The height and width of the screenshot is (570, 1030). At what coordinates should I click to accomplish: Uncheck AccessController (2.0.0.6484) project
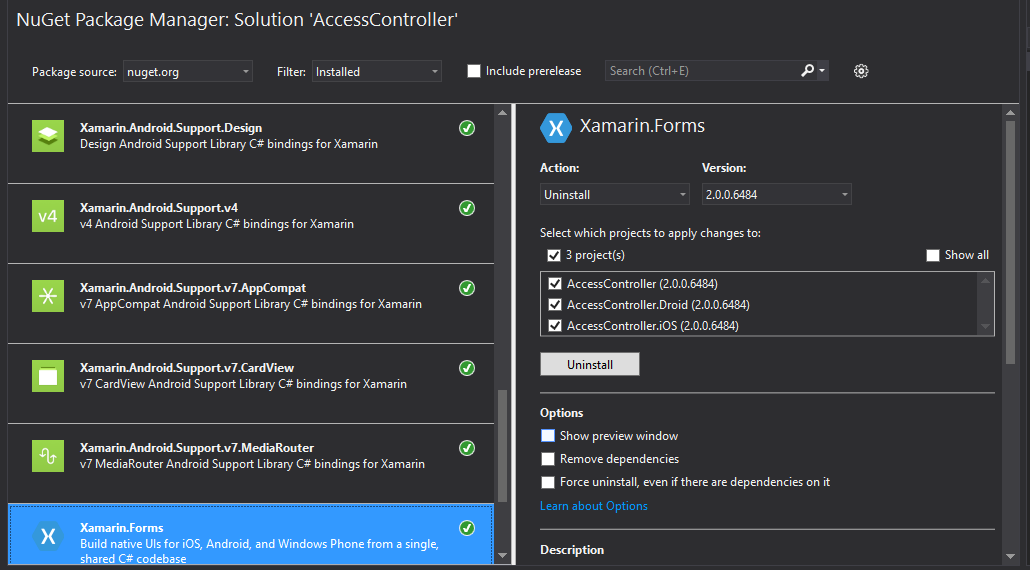[x=555, y=284]
